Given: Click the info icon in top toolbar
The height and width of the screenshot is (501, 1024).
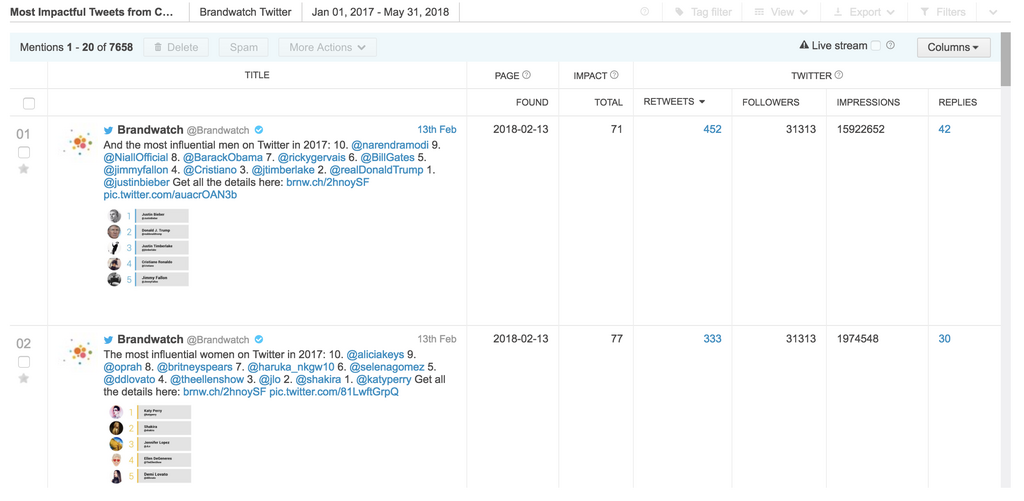Looking at the screenshot, I should [x=645, y=12].
